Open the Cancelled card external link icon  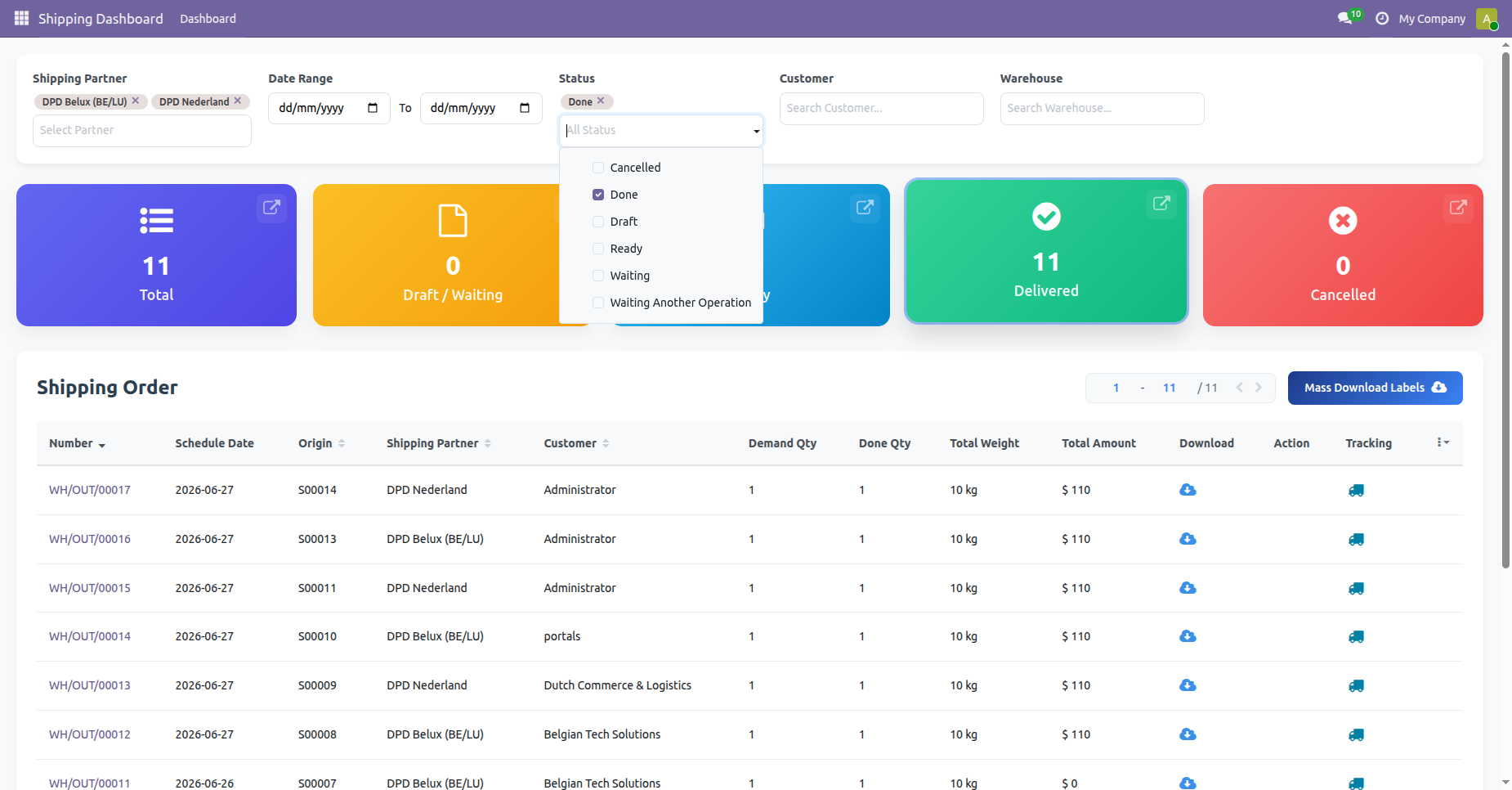tap(1458, 207)
